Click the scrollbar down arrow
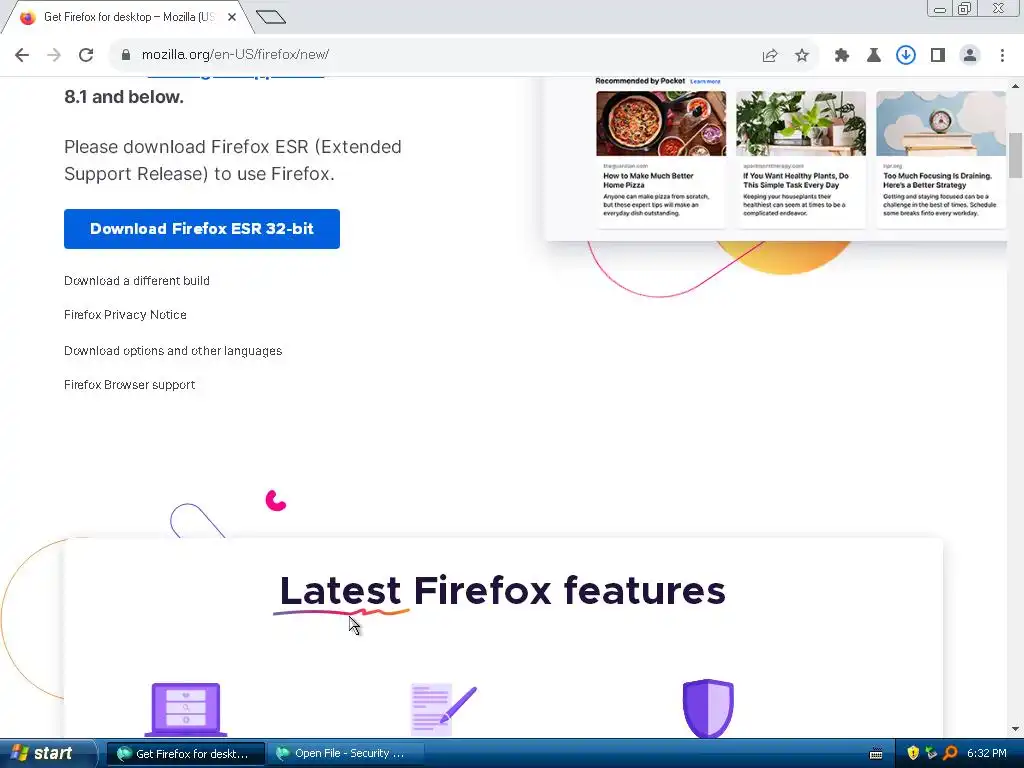The image size is (1024, 768). [1015, 729]
